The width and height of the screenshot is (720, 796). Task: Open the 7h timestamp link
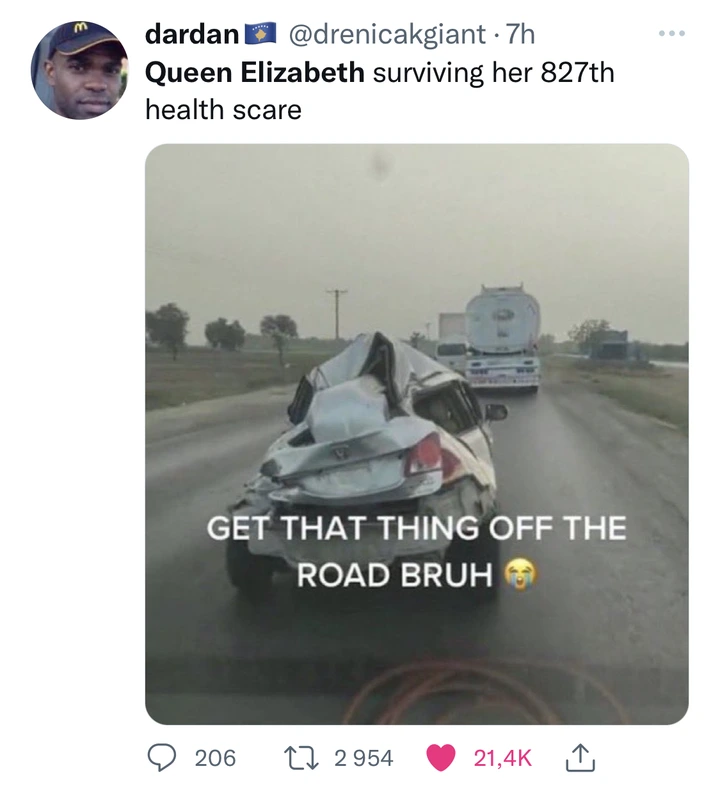[x=520, y=35]
